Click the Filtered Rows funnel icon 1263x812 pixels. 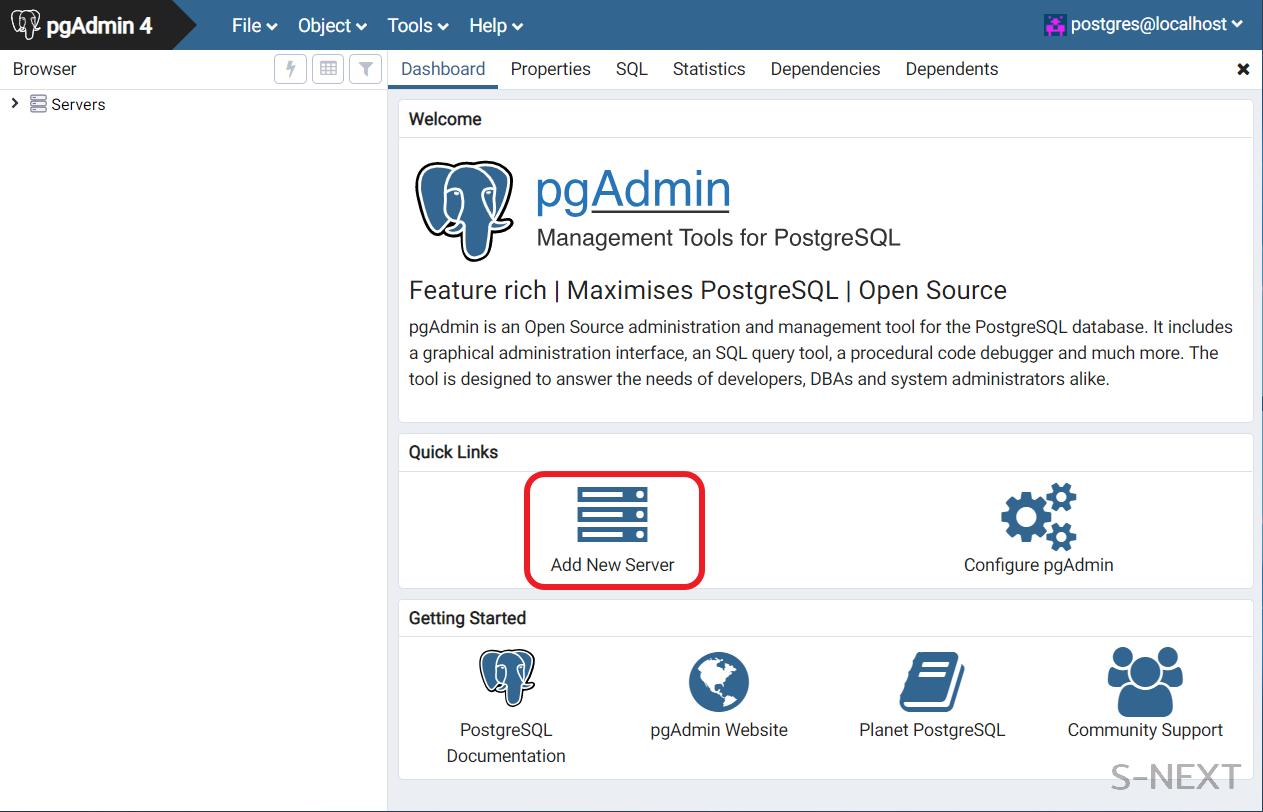coord(366,69)
